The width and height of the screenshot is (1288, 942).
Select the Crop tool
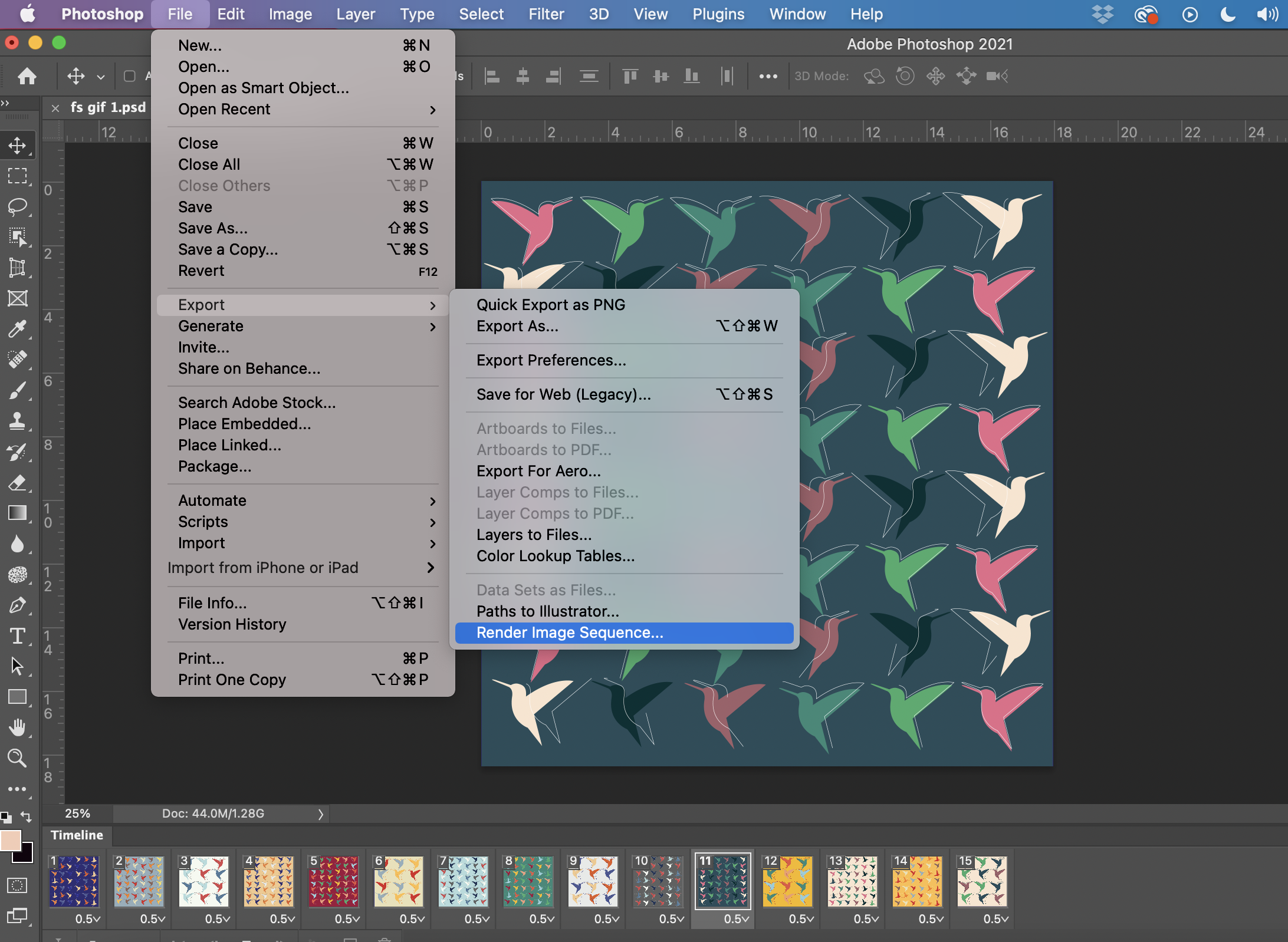pyautogui.click(x=17, y=268)
